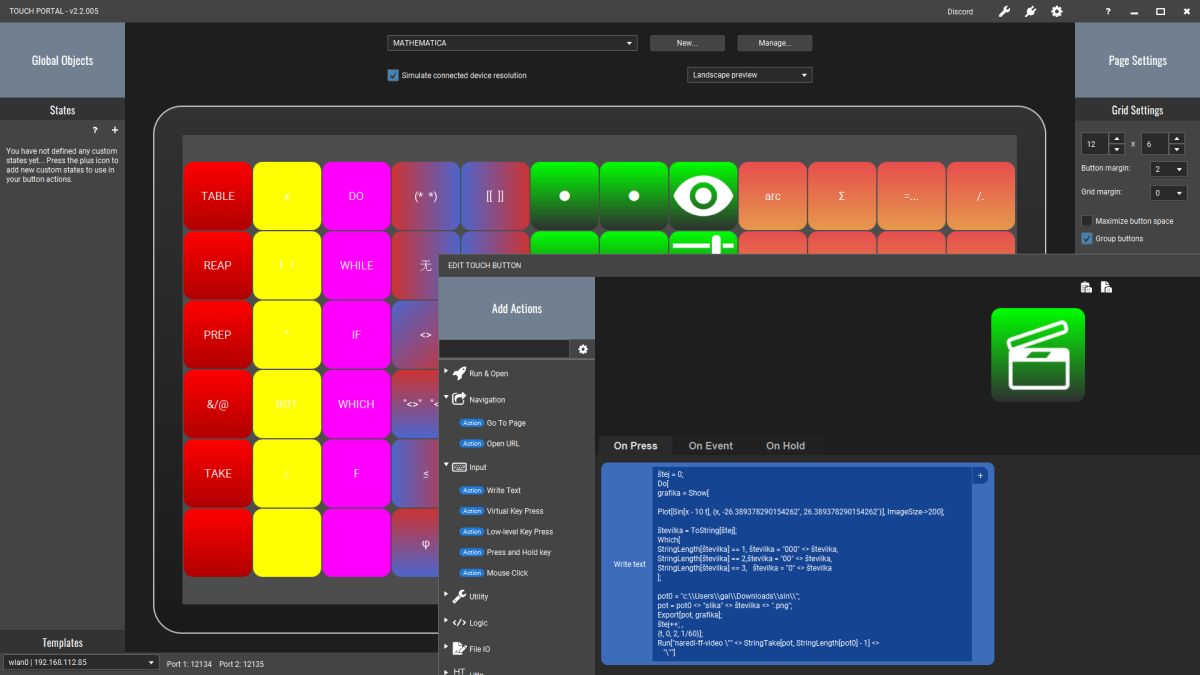Click the first clipboard icon above button preview
Image resolution: width=1200 pixels, height=675 pixels.
coord(1086,287)
